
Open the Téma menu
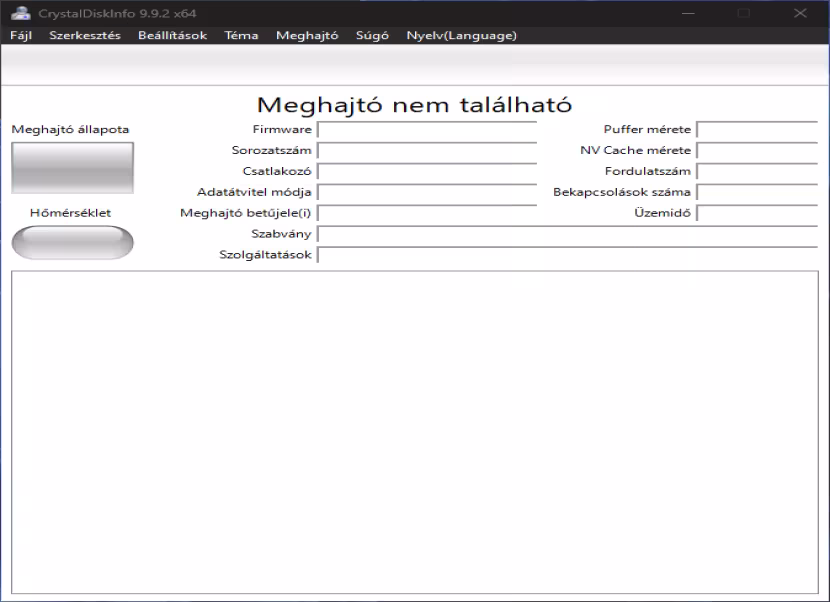point(241,35)
